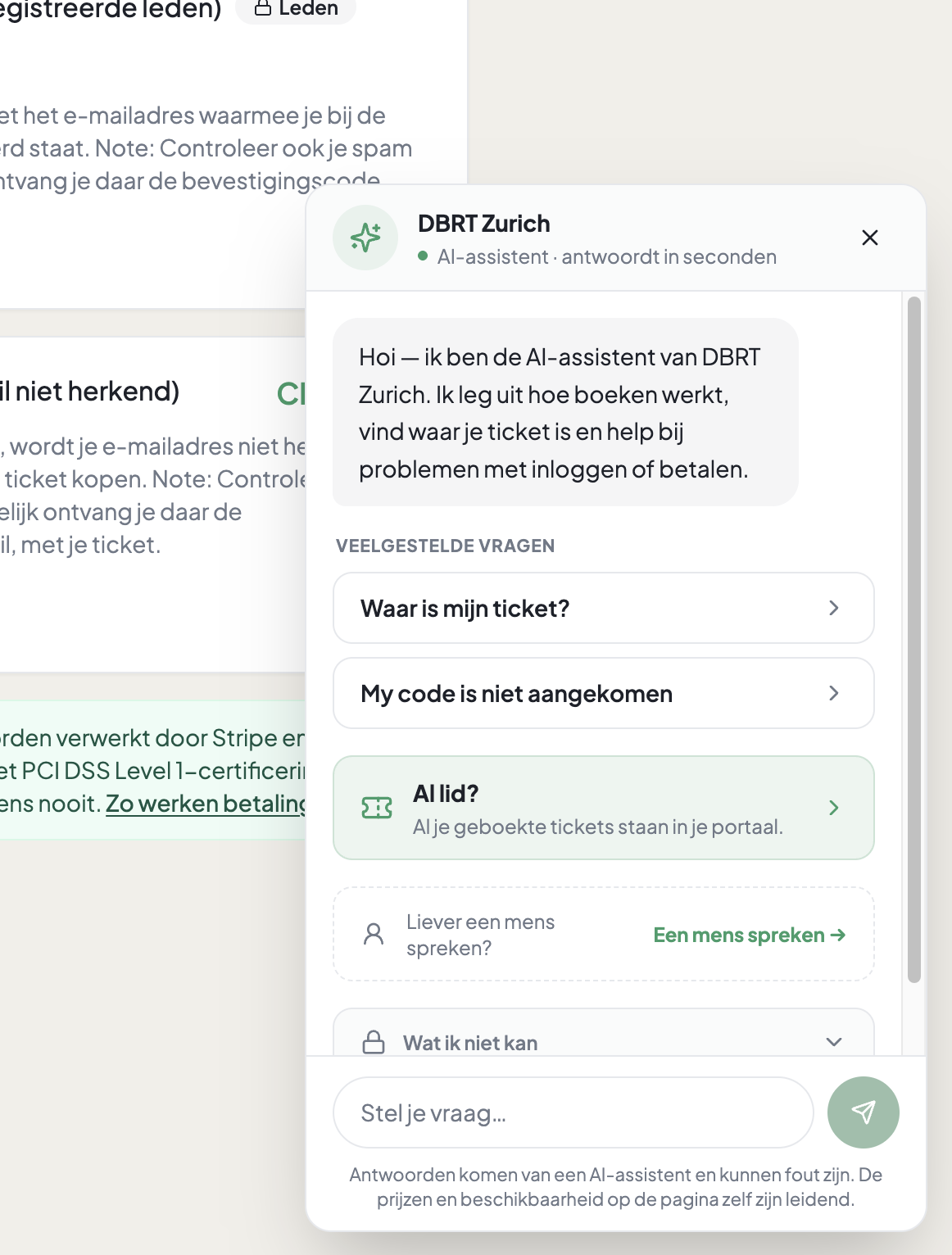The width and height of the screenshot is (952, 1255).
Task: Close the DBRT Zurich chat panel
Action: pos(870,238)
